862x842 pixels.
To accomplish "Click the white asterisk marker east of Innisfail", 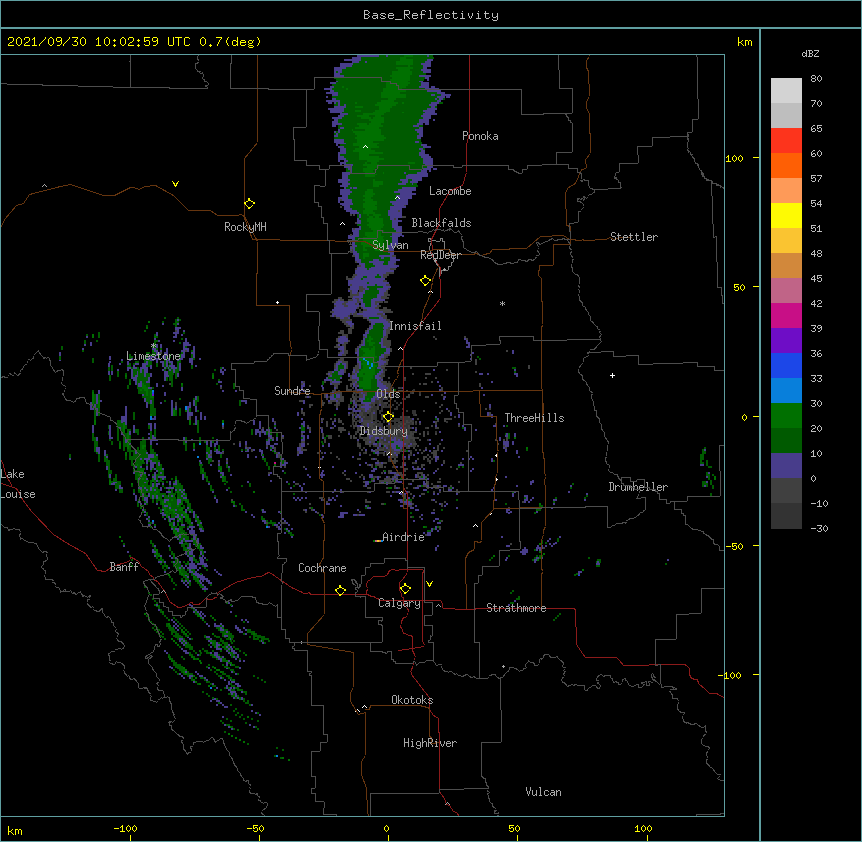I will click(x=502, y=303).
